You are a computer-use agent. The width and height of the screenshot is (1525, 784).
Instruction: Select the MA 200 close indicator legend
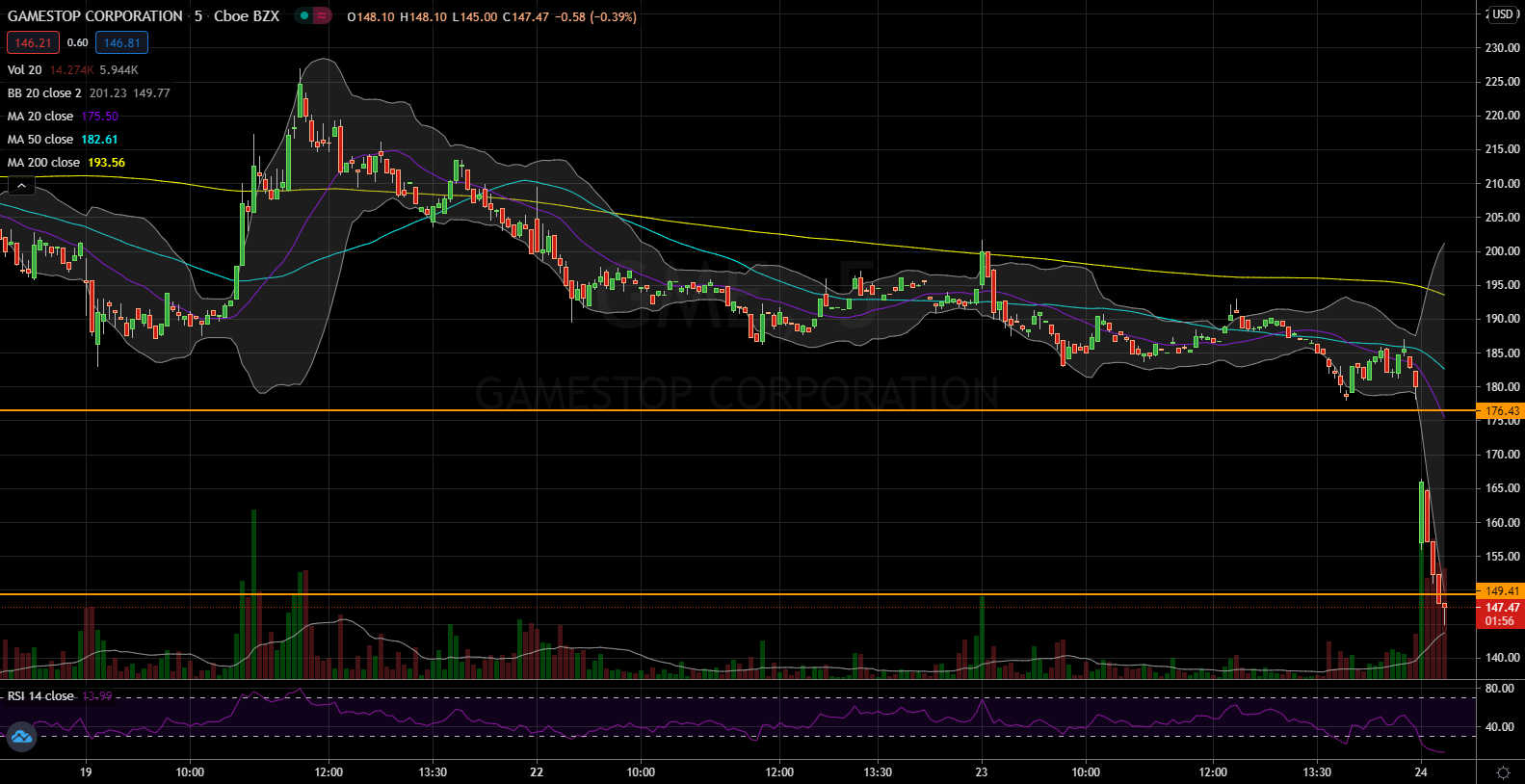43,163
